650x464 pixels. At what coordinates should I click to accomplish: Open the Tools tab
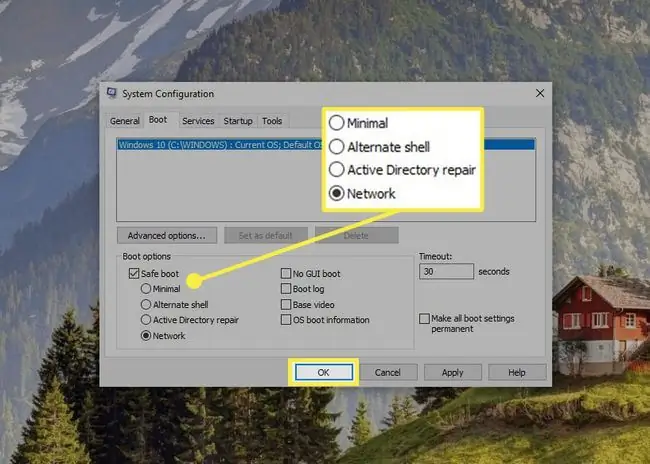tap(272, 121)
